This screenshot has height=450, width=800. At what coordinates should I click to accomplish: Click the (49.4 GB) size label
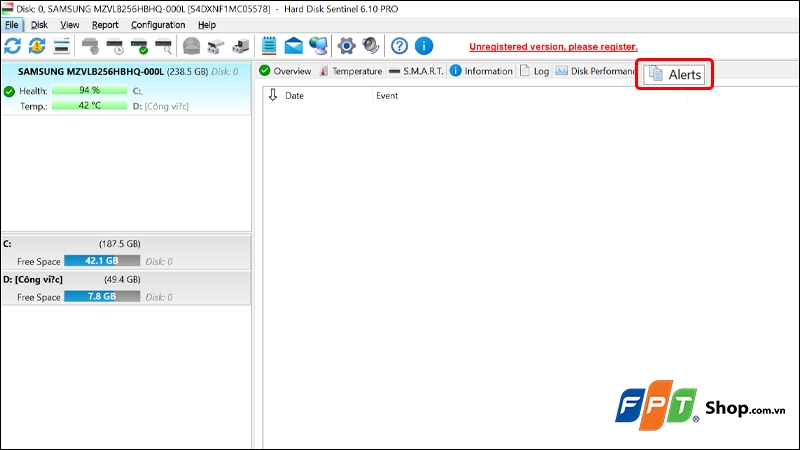(x=122, y=280)
